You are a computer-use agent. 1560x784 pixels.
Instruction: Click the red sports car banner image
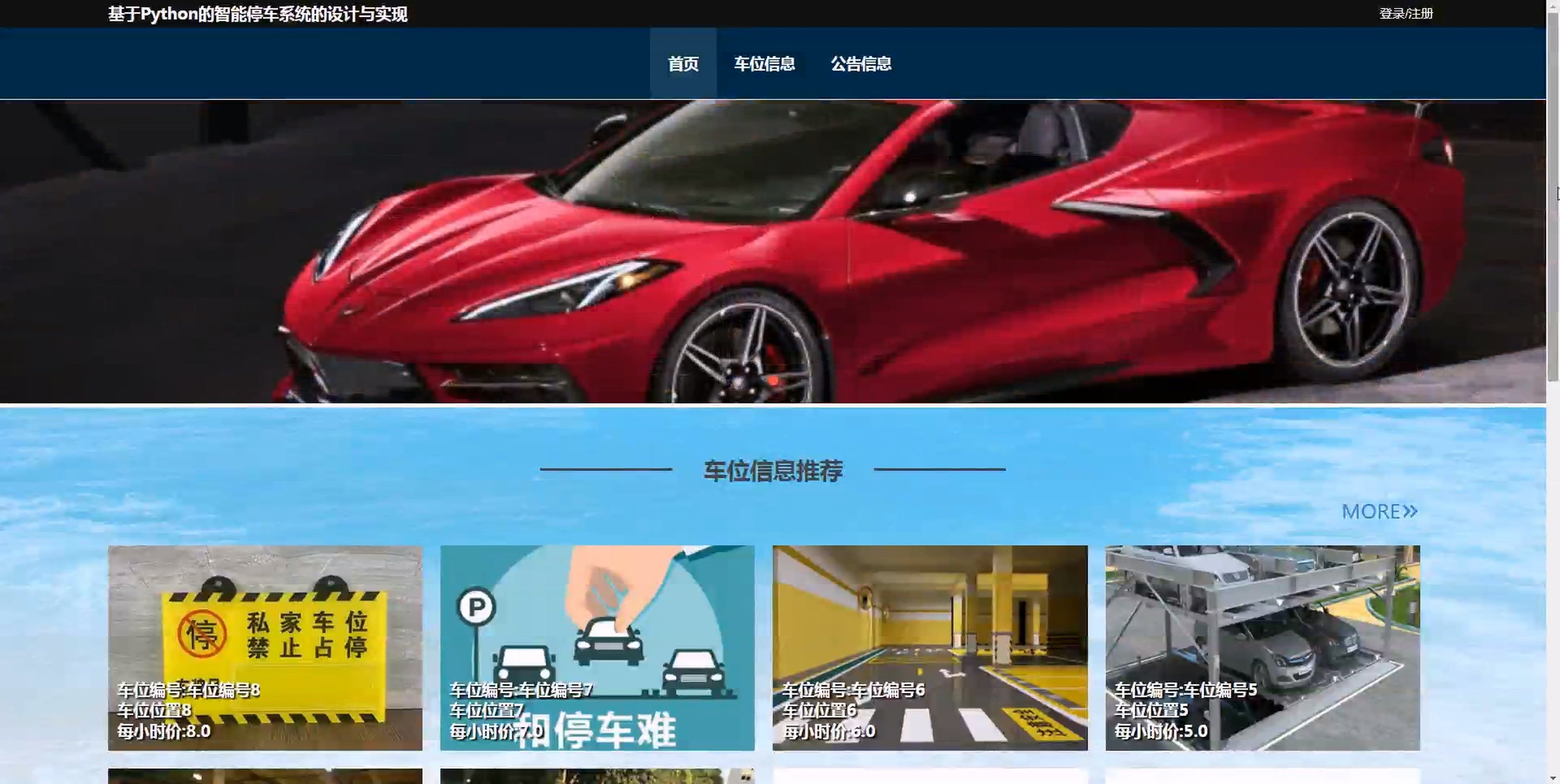(773, 251)
